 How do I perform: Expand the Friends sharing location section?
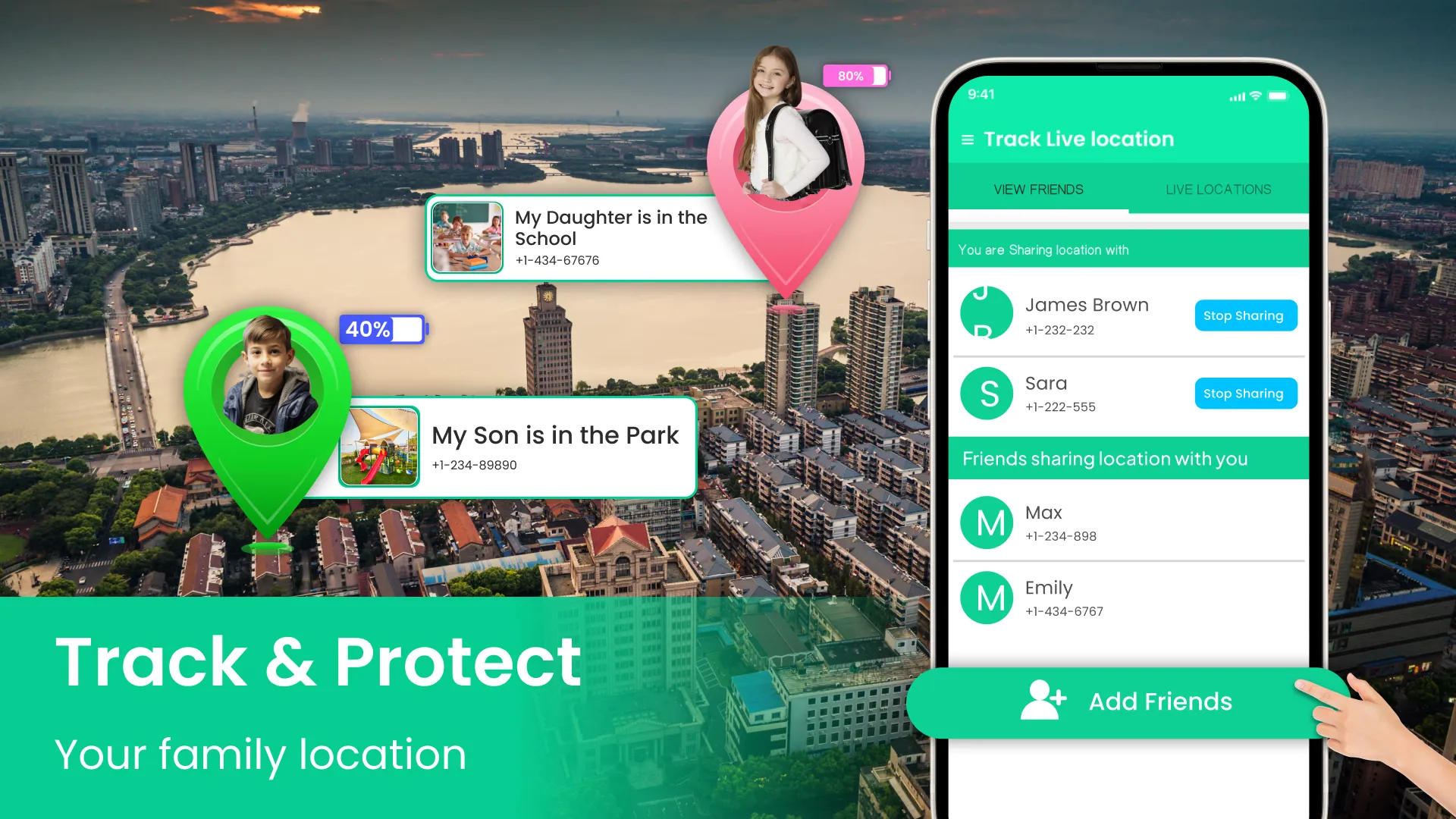click(x=1105, y=458)
